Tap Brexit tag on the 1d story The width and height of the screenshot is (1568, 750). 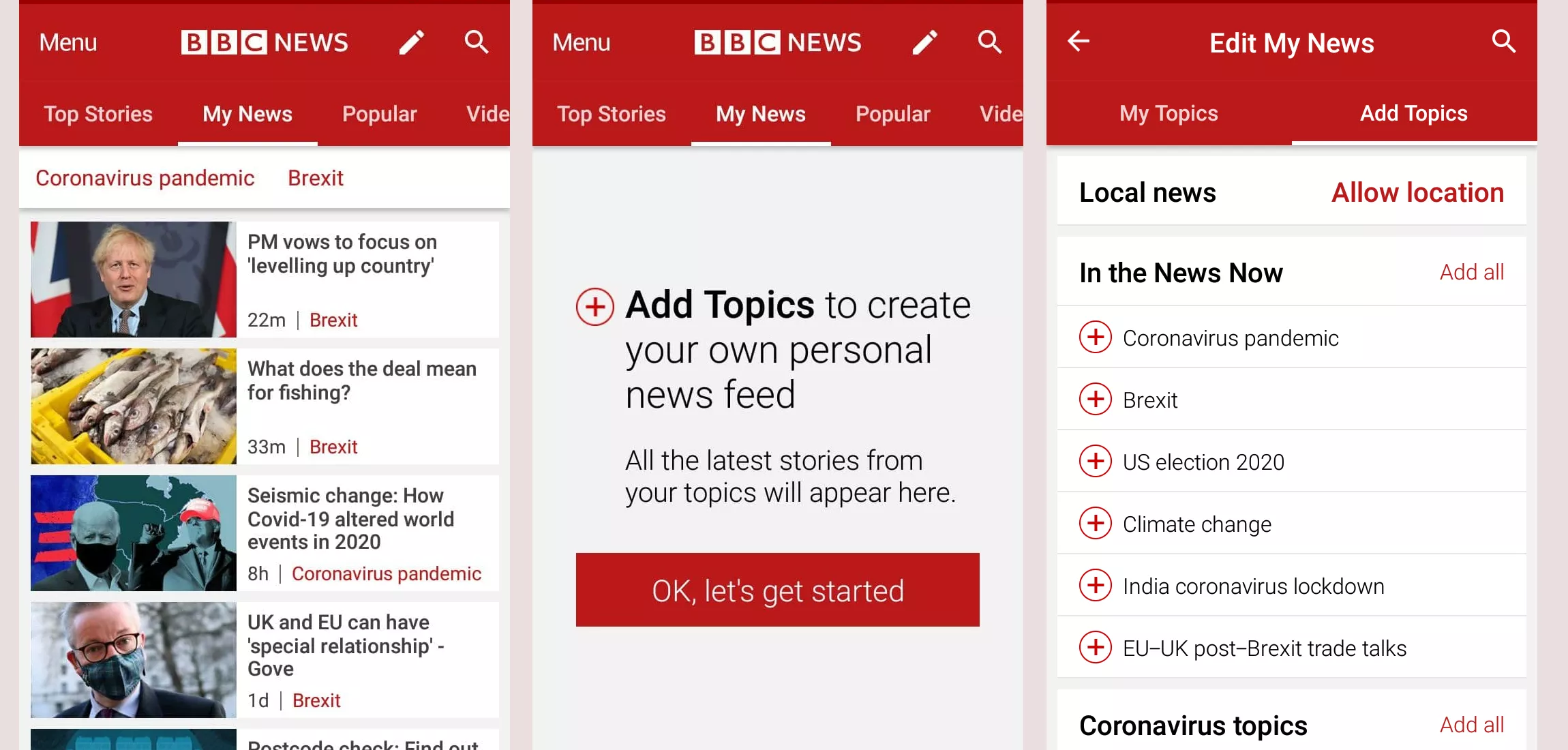tap(316, 700)
